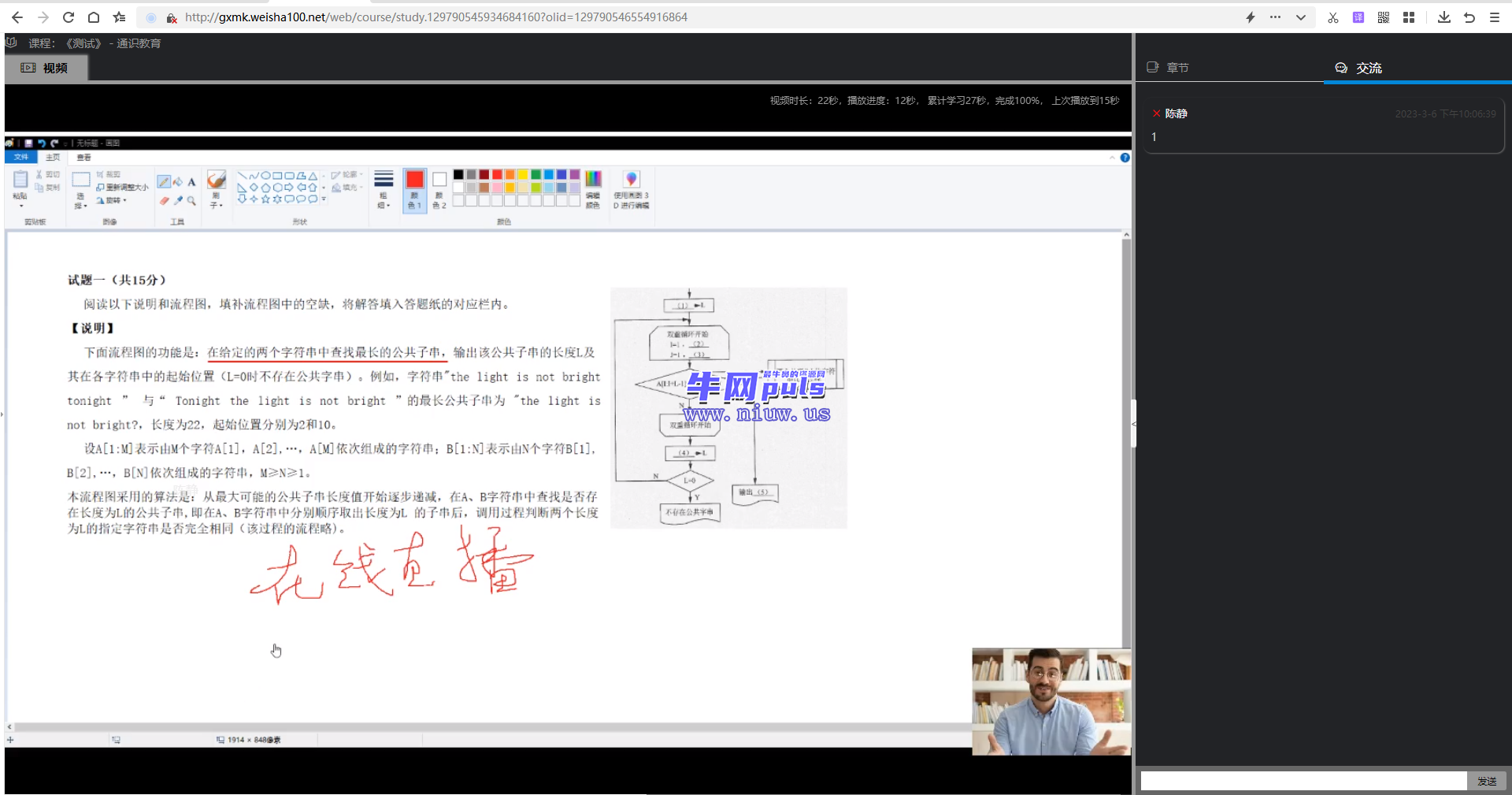Select the Fill bucket tool in Paint
This screenshot has height=795, width=1512.
[x=178, y=182]
